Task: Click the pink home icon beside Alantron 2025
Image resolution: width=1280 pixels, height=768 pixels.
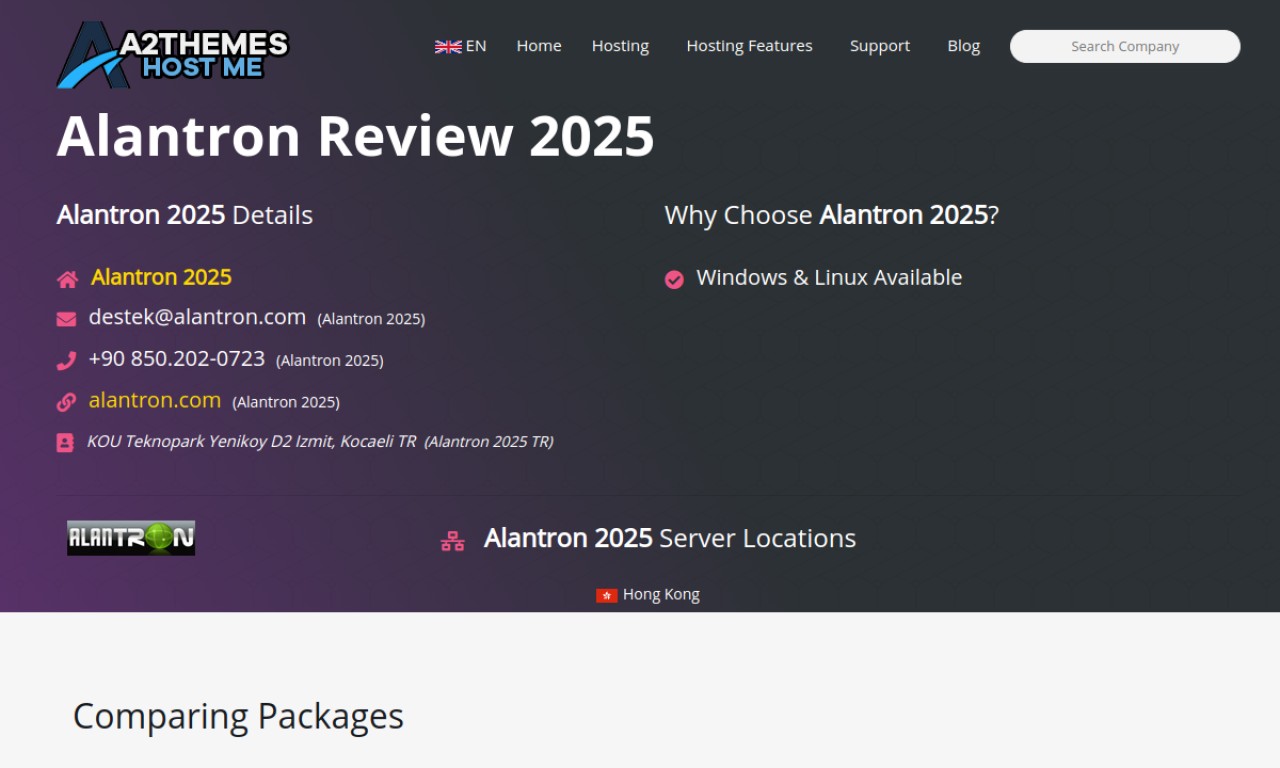Action: pyautogui.click(x=67, y=279)
